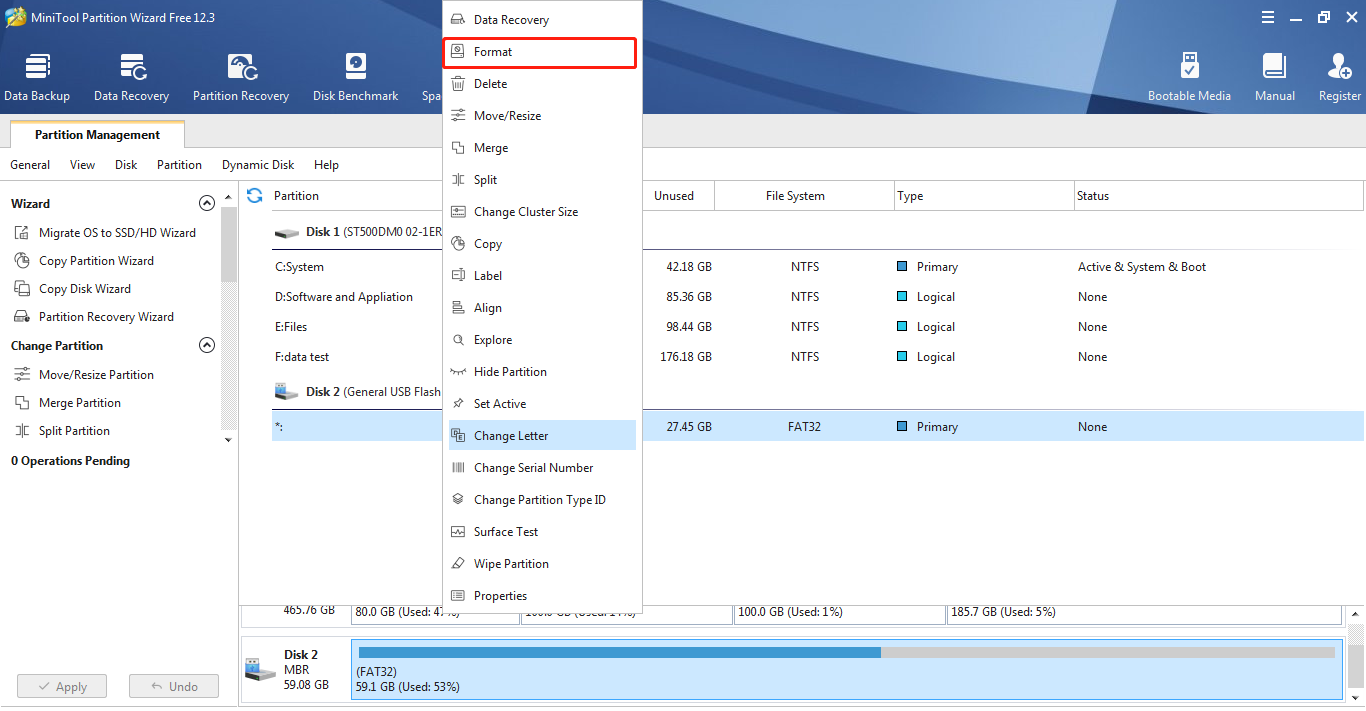Open the Manual book icon
1366x711 pixels.
click(x=1274, y=77)
